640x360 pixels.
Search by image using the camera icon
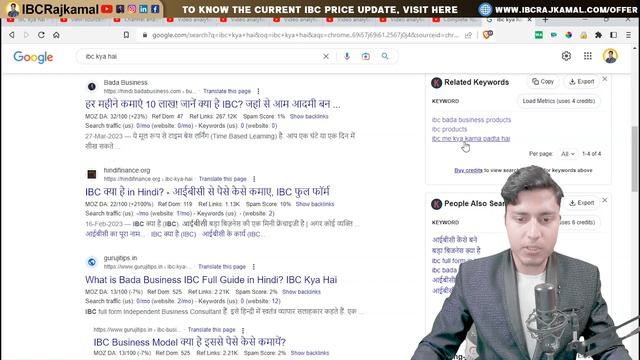(x=366, y=56)
